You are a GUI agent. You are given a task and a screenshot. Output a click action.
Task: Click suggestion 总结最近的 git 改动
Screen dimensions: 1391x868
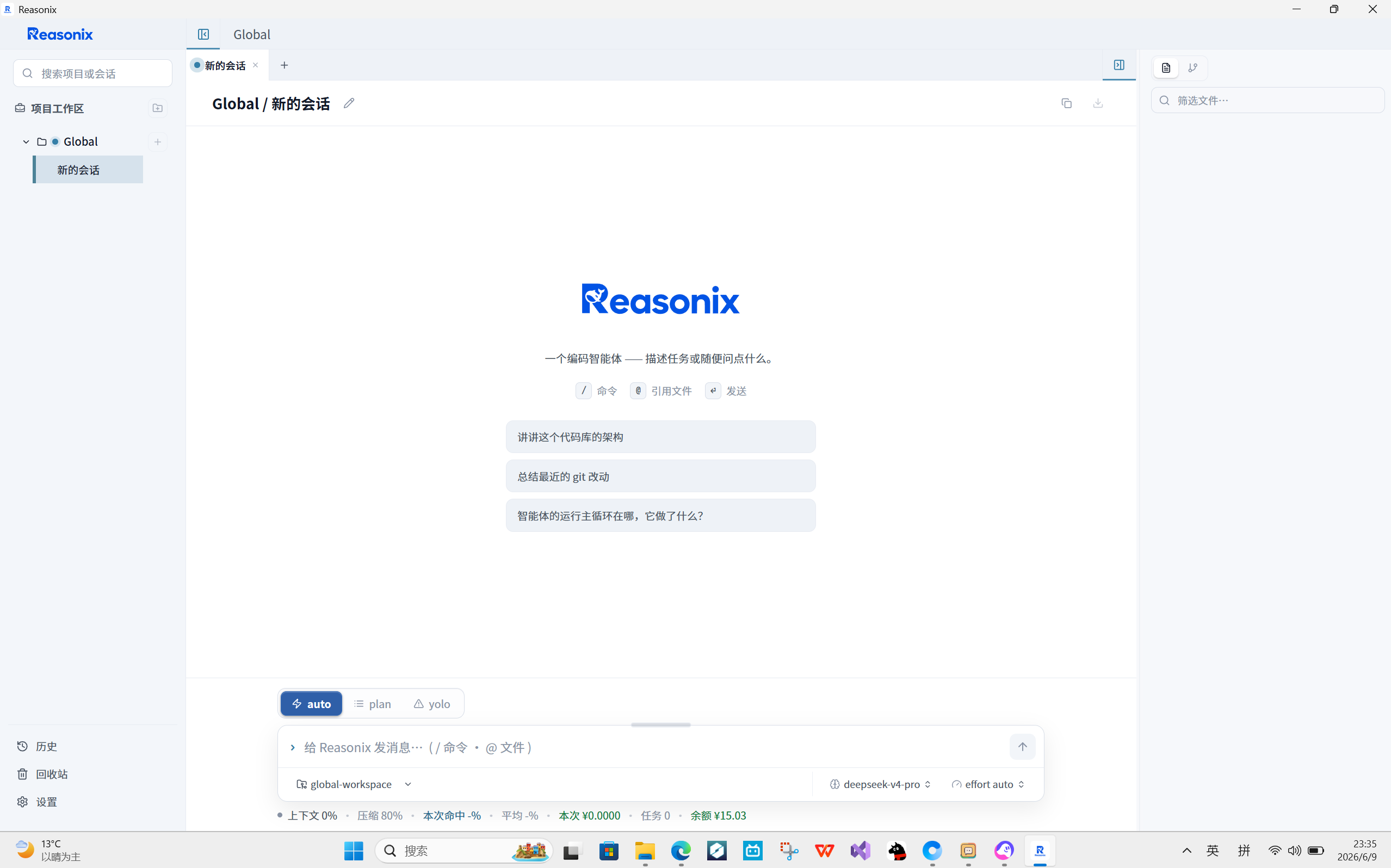pyautogui.click(x=660, y=476)
